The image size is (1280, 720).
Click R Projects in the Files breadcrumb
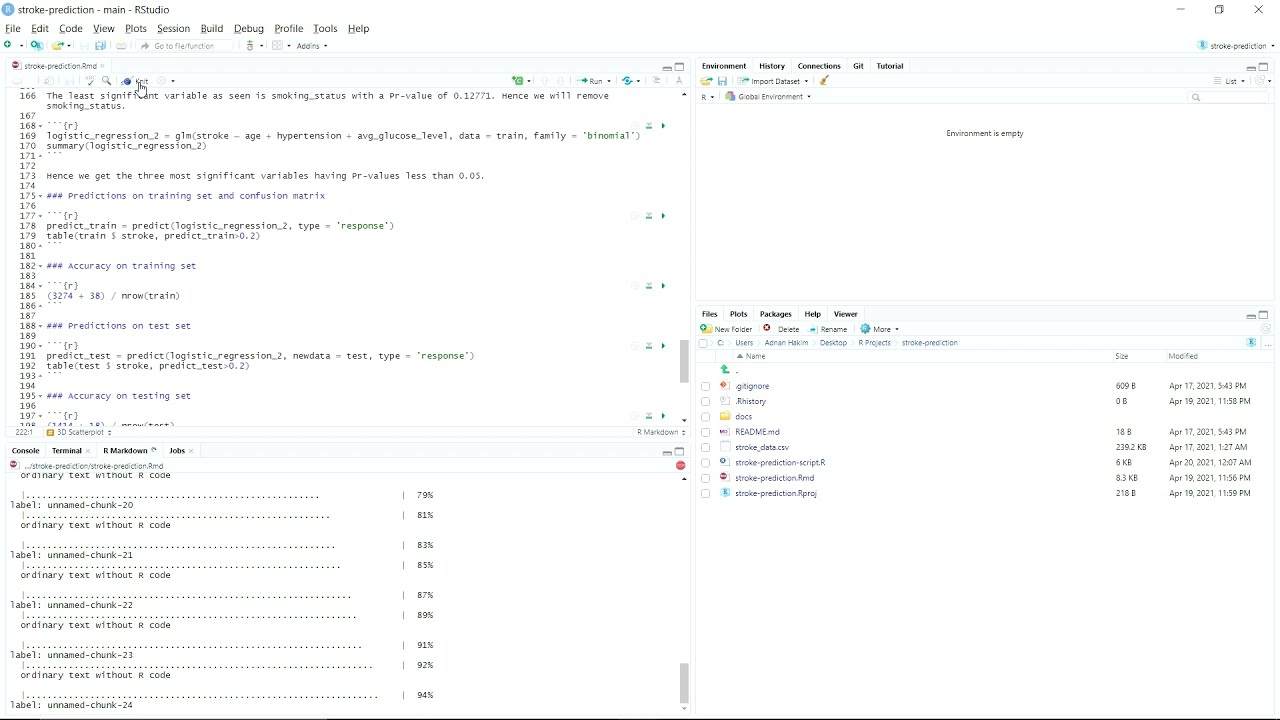pyautogui.click(x=874, y=343)
